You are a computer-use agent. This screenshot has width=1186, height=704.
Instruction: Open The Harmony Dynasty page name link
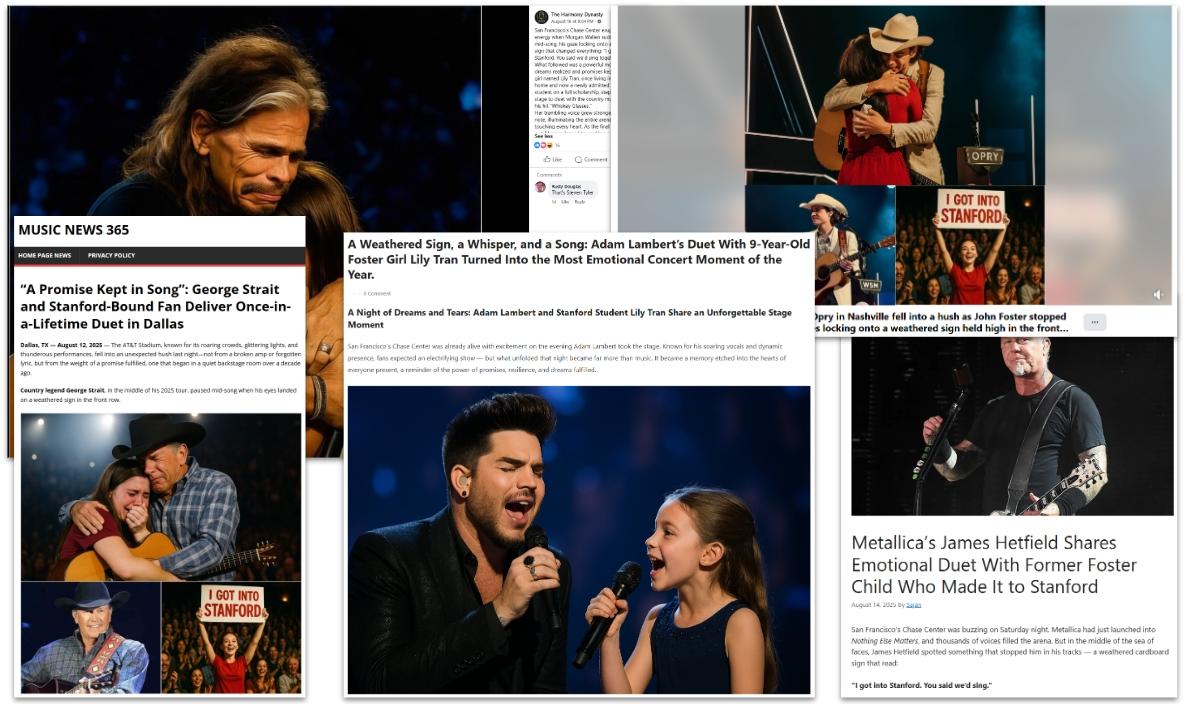click(577, 14)
